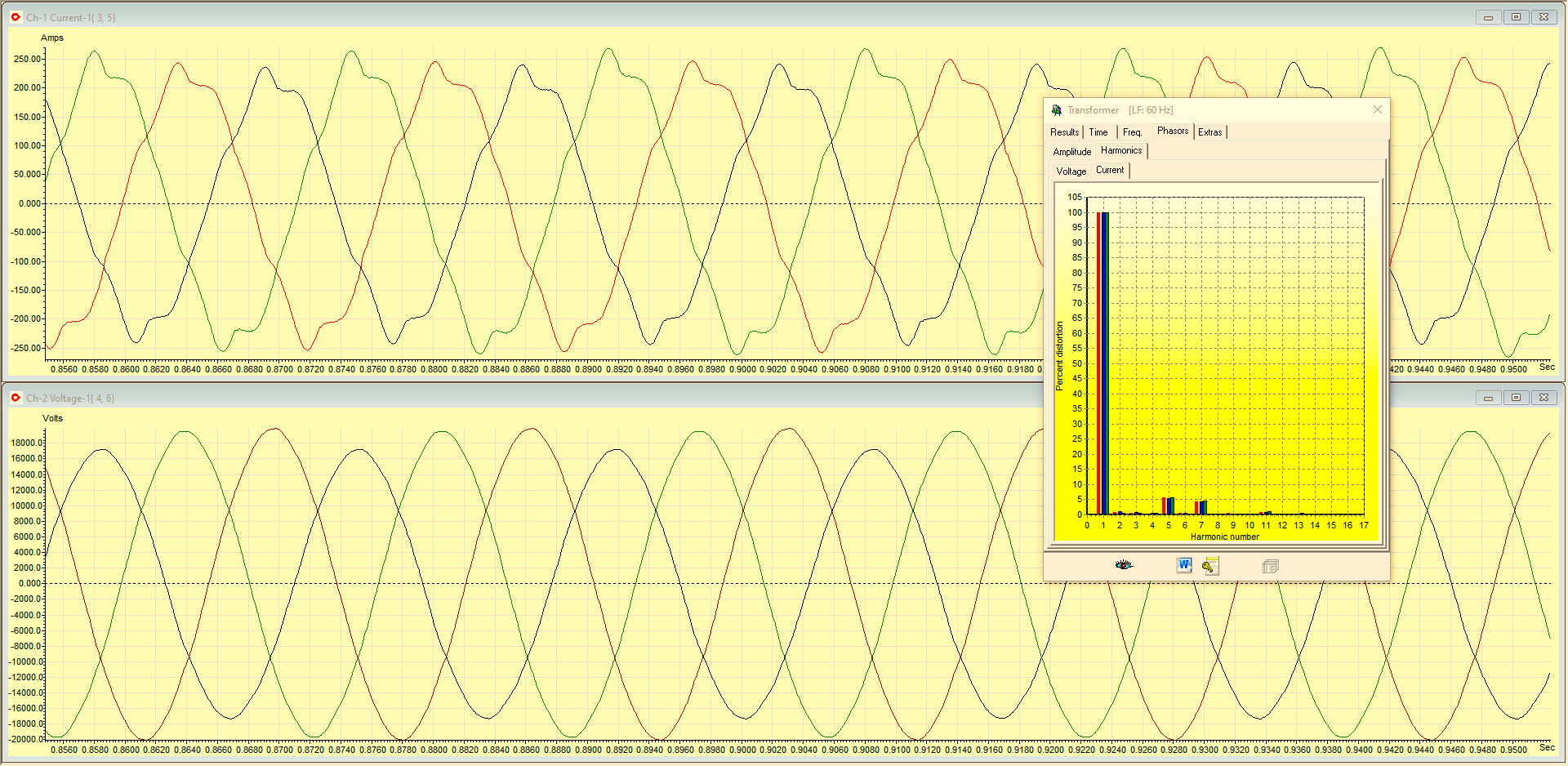Viewport: 1568px width, 766px height.
Task: Open the Results tab
Action: (1064, 132)
